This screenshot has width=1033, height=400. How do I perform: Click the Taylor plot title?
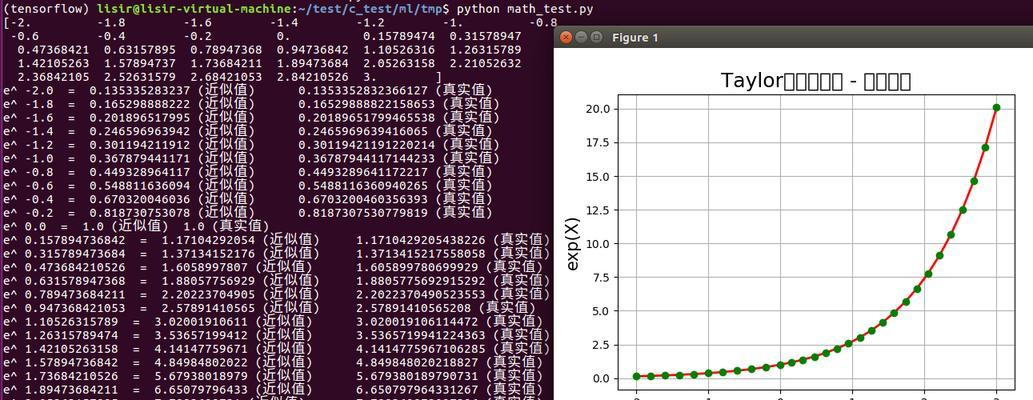coord(816,81)
